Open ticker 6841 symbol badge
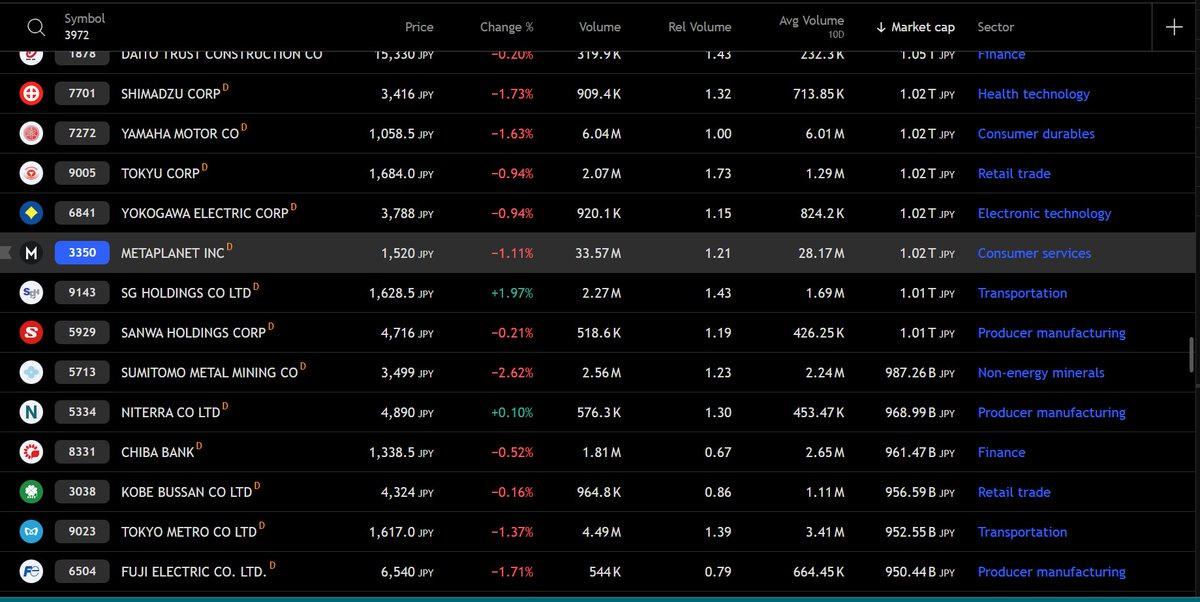The width and height of the screenshot is (1200, 602). [x=82, y=213]
